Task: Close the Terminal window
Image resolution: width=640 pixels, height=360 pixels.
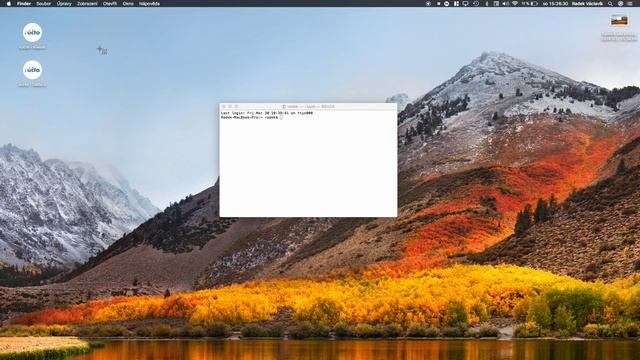Action: pyautogui.click(x=224, y=106)
